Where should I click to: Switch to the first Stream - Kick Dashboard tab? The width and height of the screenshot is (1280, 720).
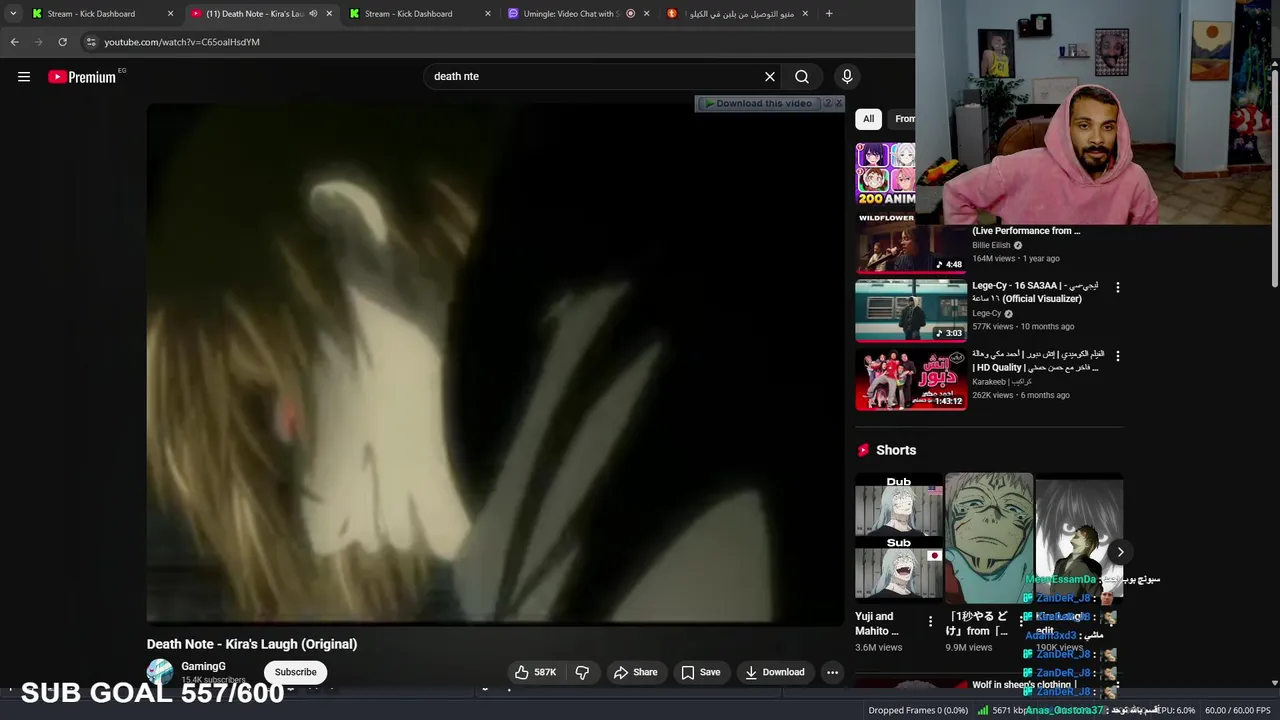(103, 14)
